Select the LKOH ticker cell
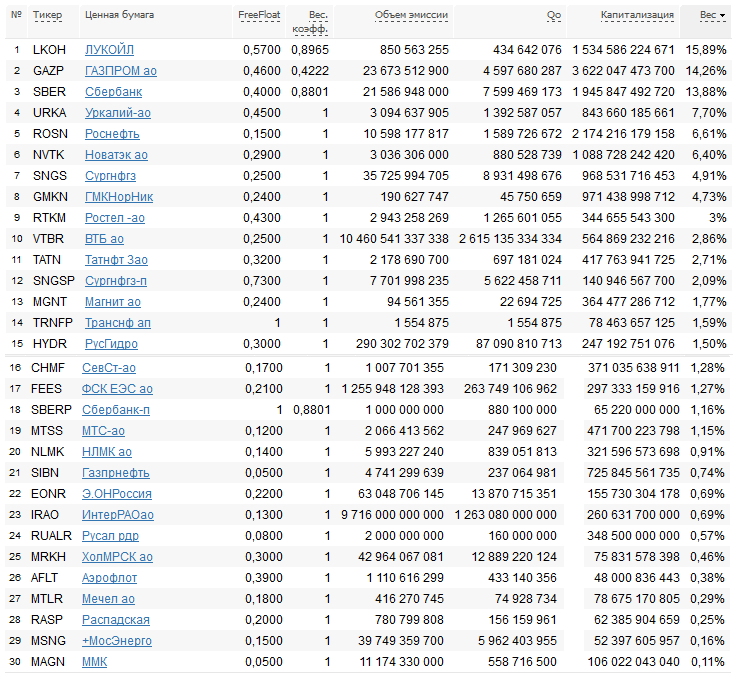 point(49,50)
